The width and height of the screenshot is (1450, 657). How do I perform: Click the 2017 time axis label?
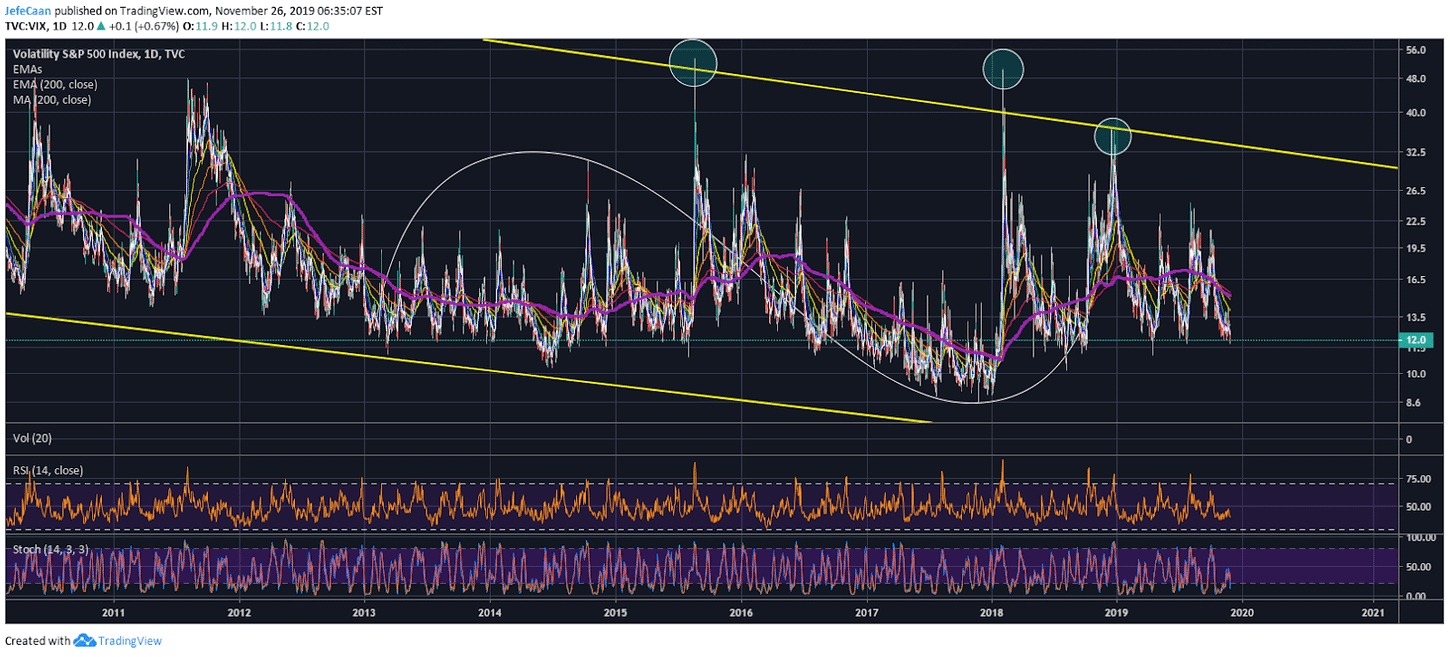[x=866, y=613]
